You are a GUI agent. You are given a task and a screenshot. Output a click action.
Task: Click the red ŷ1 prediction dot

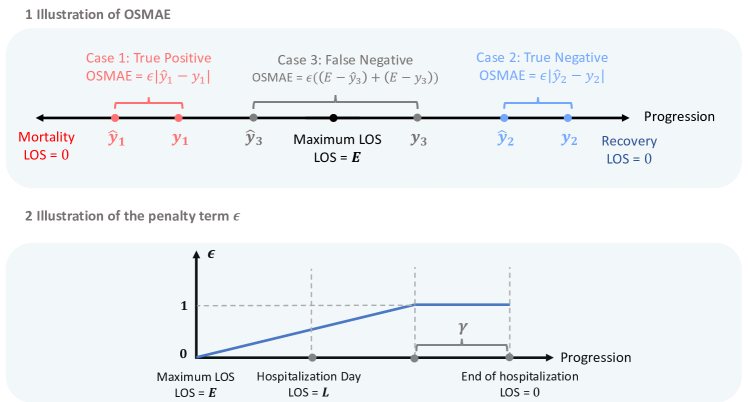coord(115,118)
